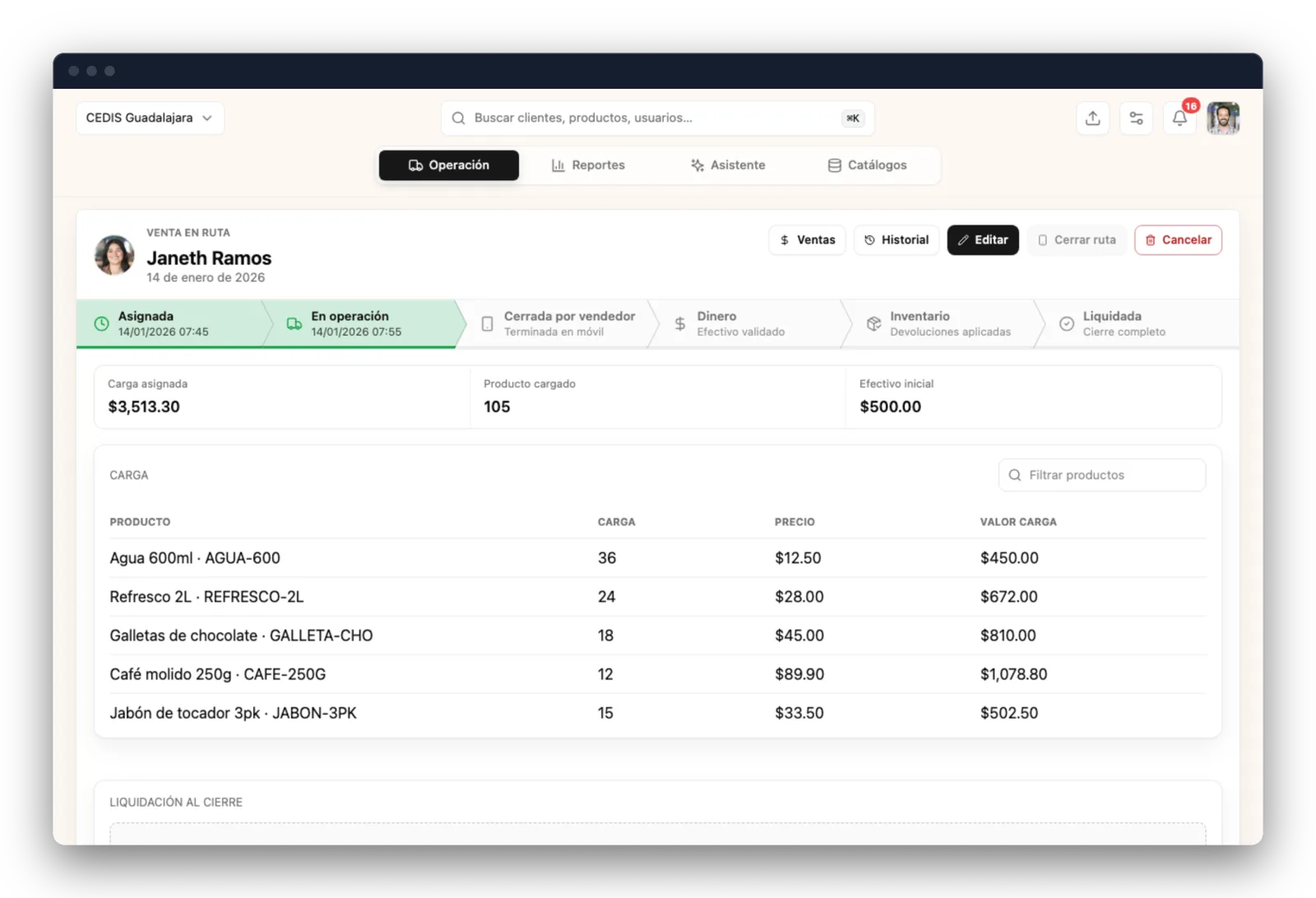Click the Inventario box step icon
Screen dimensions: 1316x898
(x=873, y=324)
